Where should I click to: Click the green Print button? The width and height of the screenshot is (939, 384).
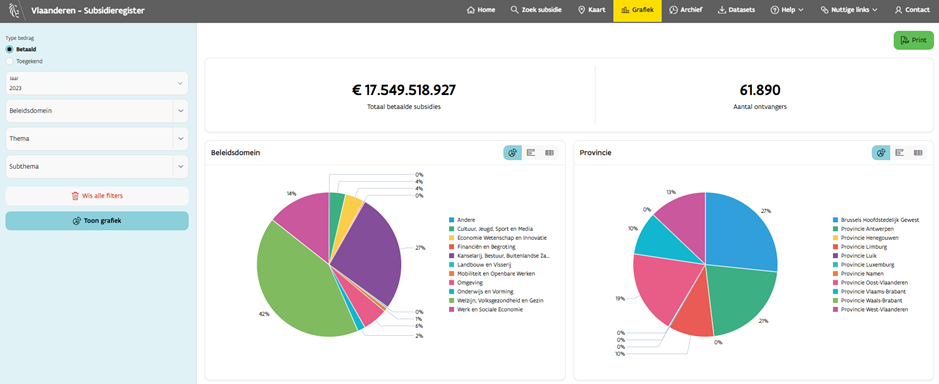913,40
